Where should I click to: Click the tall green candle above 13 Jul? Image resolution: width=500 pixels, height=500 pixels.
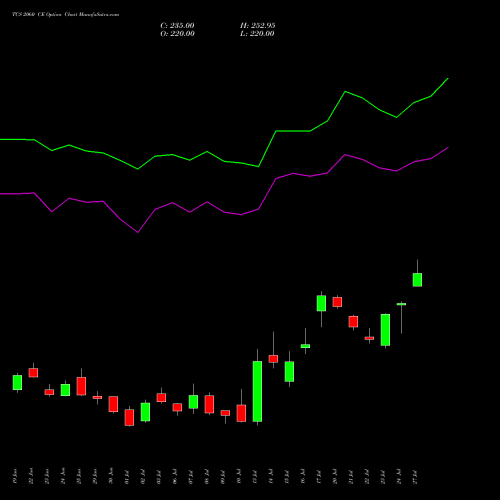coord(257,391)
